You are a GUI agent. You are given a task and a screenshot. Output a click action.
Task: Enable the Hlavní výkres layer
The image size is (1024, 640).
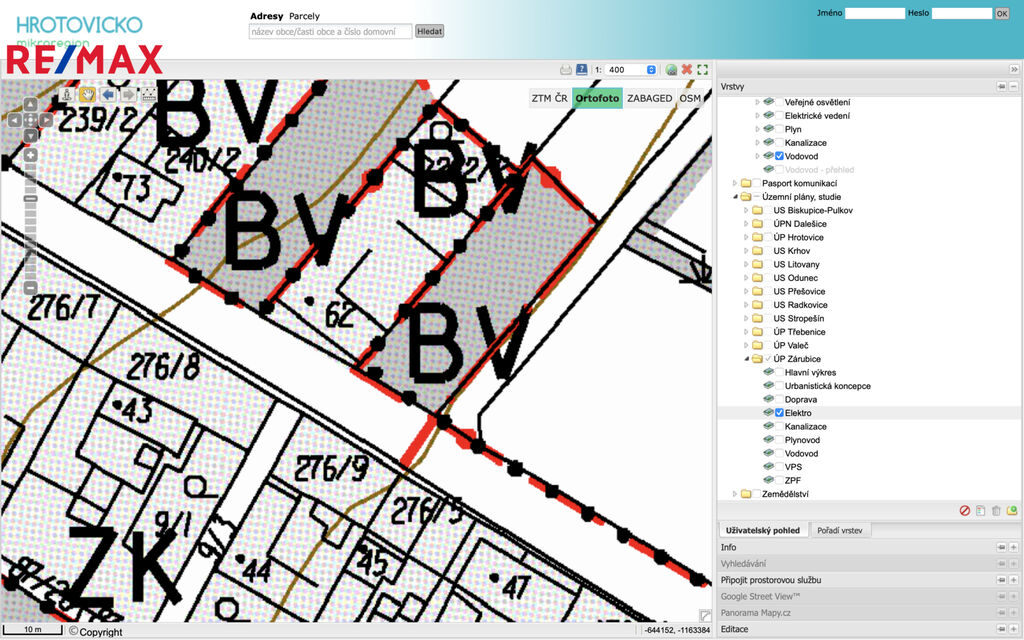(x=779, y=372)
